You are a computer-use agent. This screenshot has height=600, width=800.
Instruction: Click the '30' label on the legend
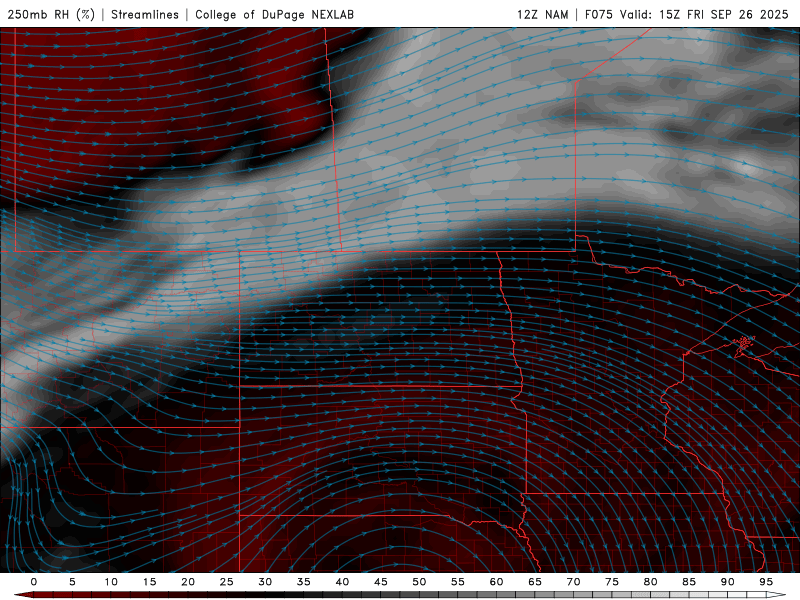coord(265,582)
